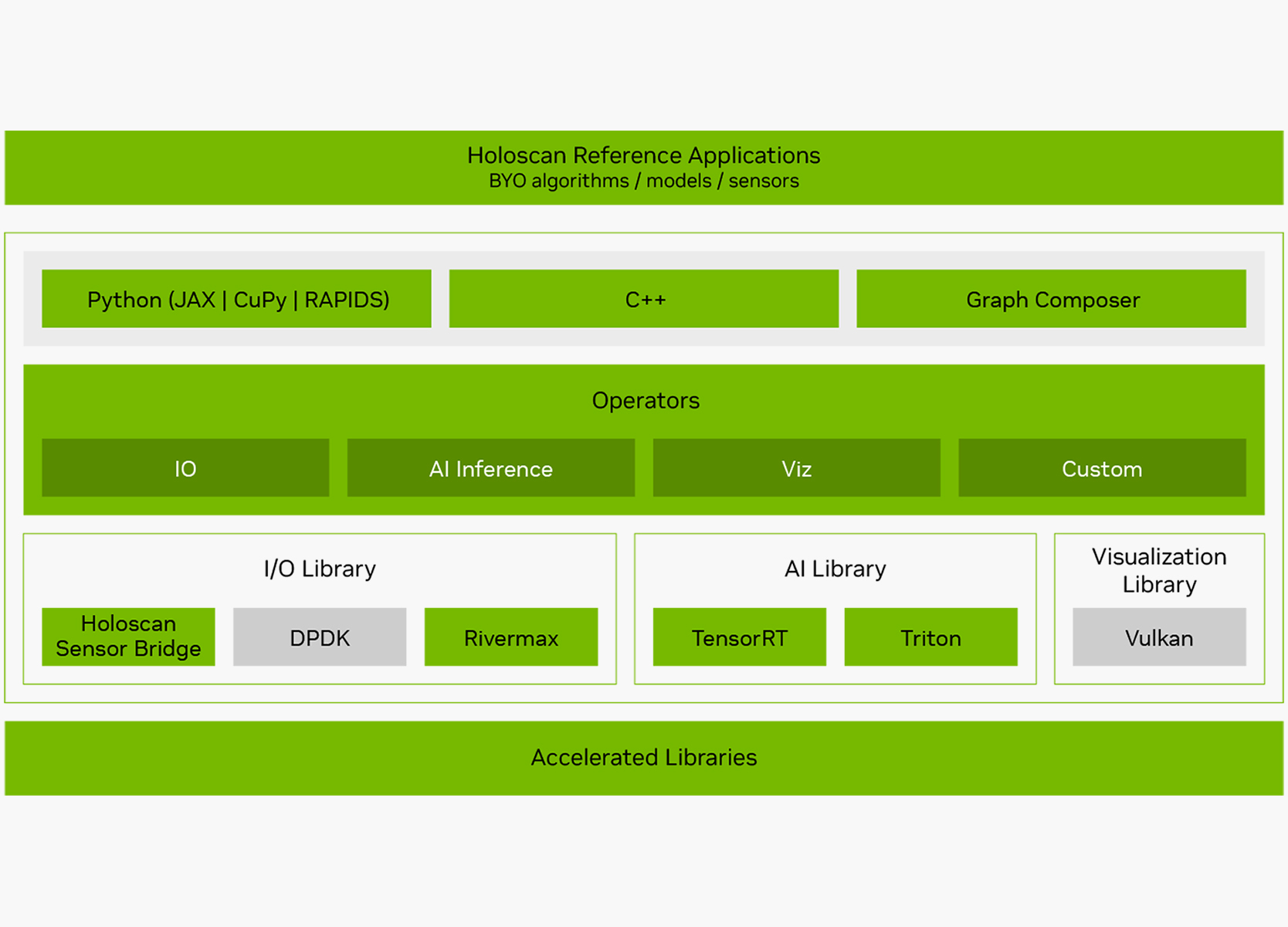Click the AI Library heading
Image resolution: width=1288 pixels, height=927 pixels.
pyautogui.click(x=835, y=569)
